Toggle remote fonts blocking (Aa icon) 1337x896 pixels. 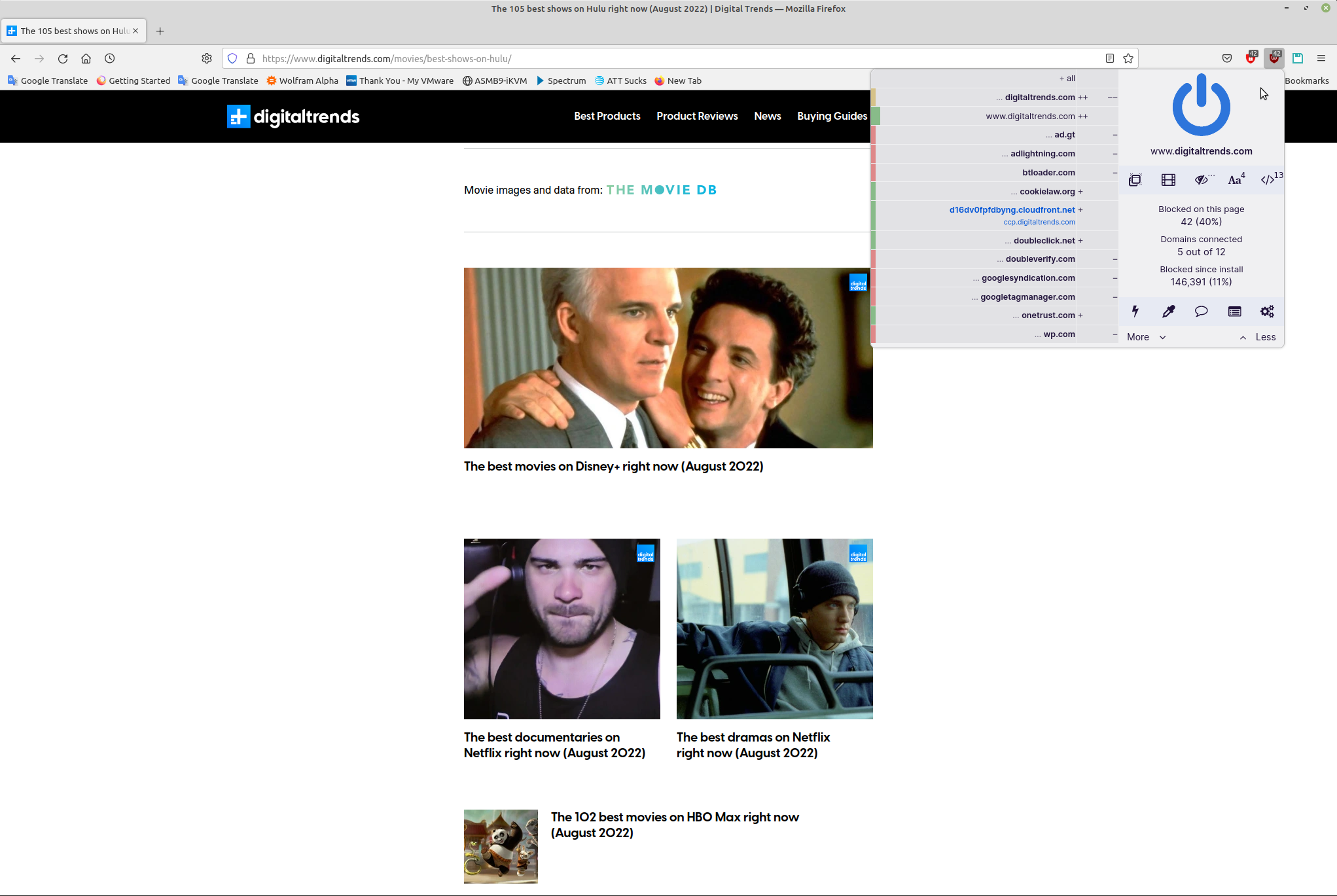click(x=1235, y=180)
